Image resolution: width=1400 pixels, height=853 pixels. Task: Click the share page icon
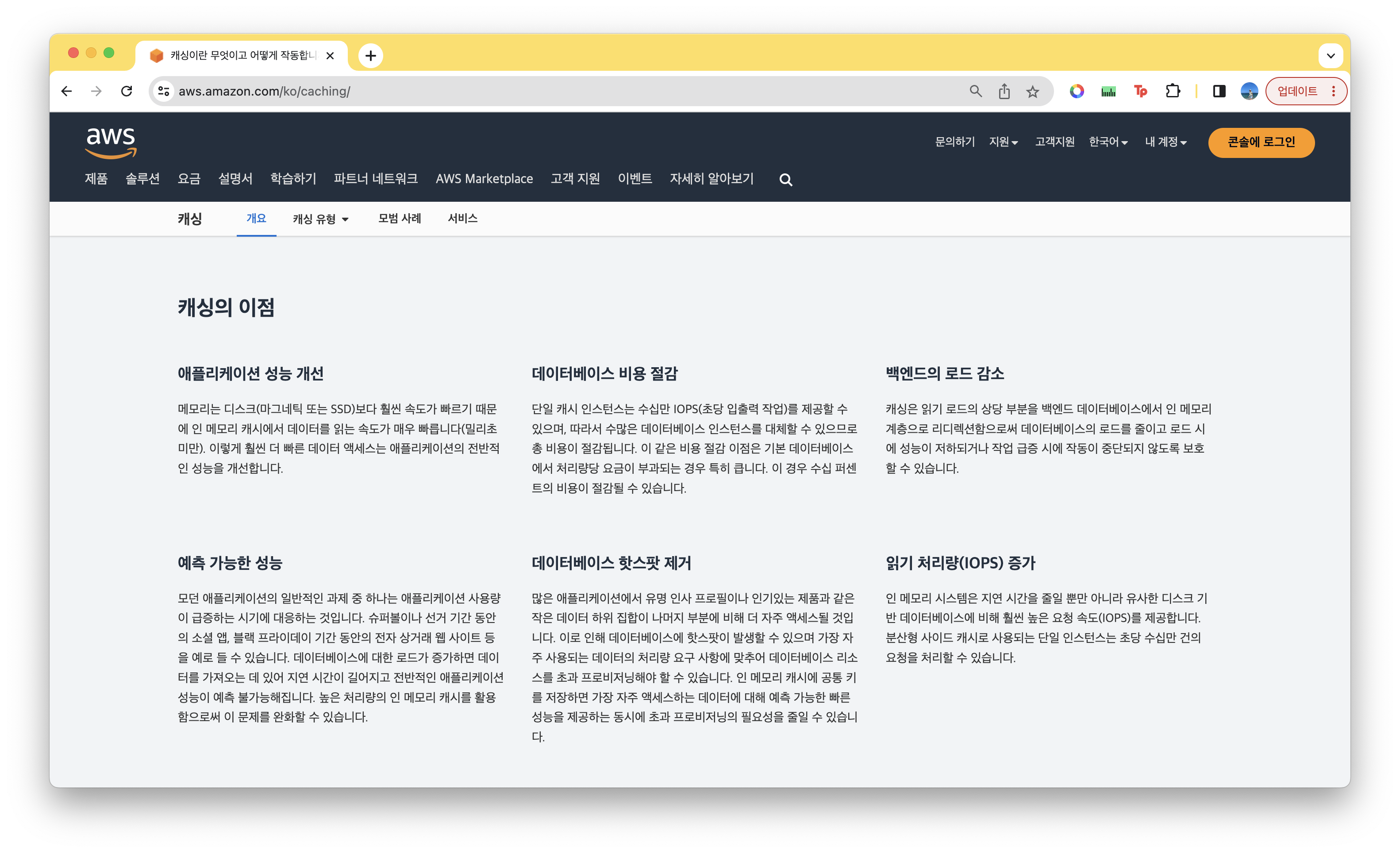tap(1004, 92)
